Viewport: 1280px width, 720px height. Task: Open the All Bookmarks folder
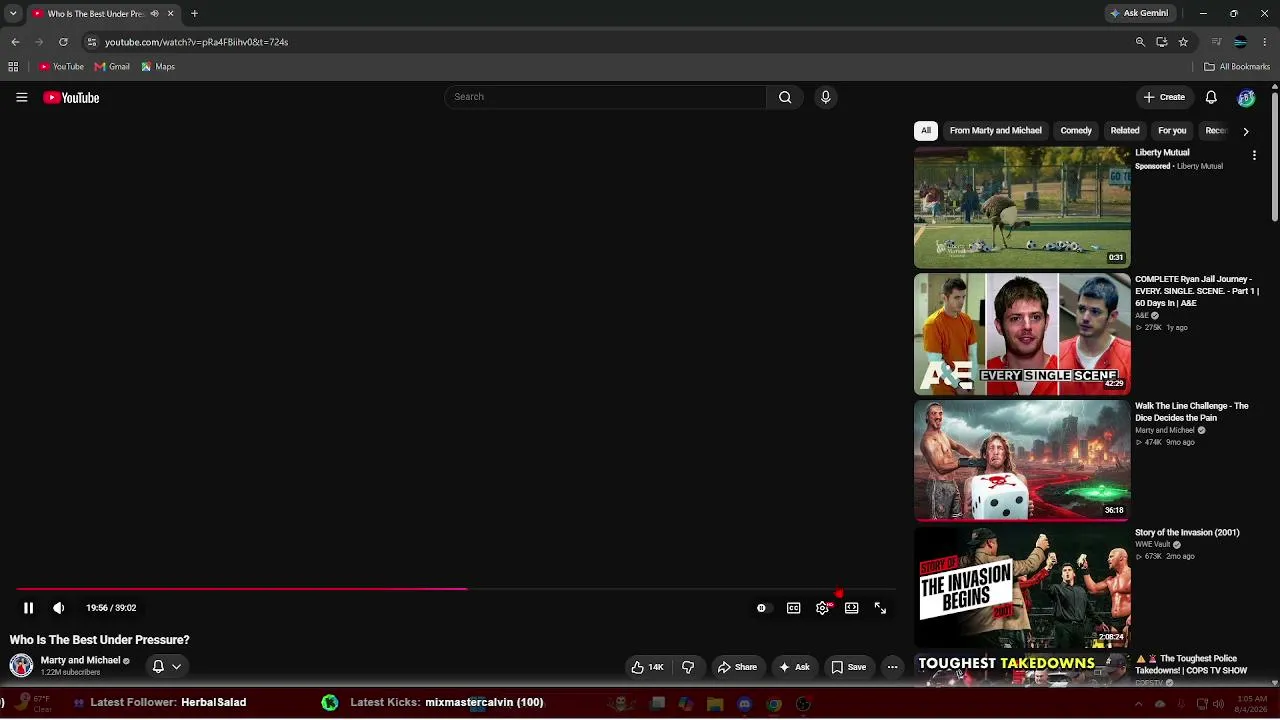1237,67
